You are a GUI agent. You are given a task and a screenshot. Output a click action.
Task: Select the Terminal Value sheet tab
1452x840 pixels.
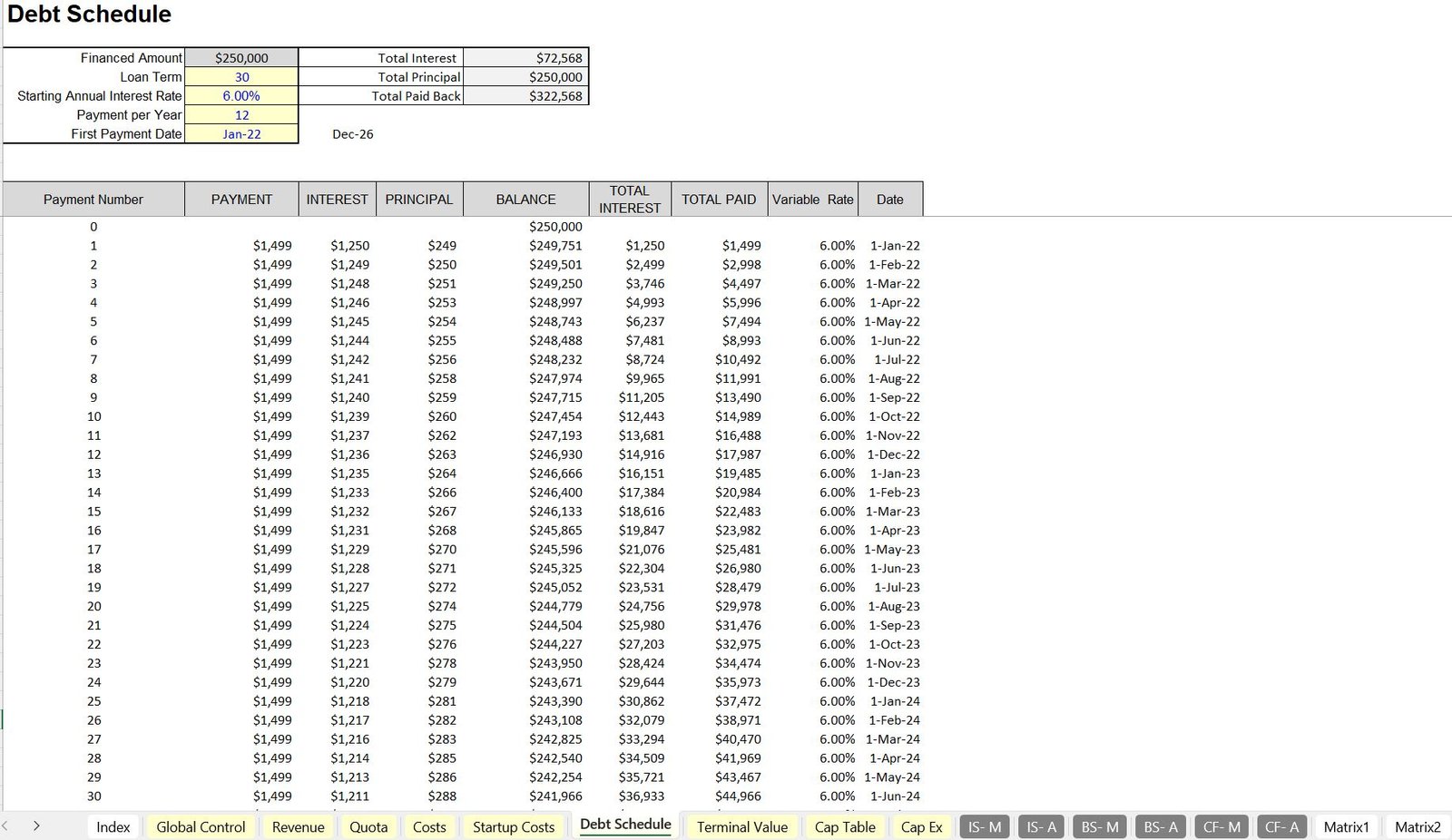pyautogui.click(x=741, y=826)
